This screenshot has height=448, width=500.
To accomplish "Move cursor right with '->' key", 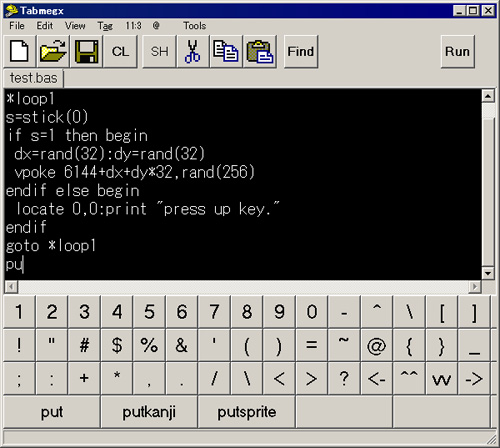I will click(x=474, y=379).
